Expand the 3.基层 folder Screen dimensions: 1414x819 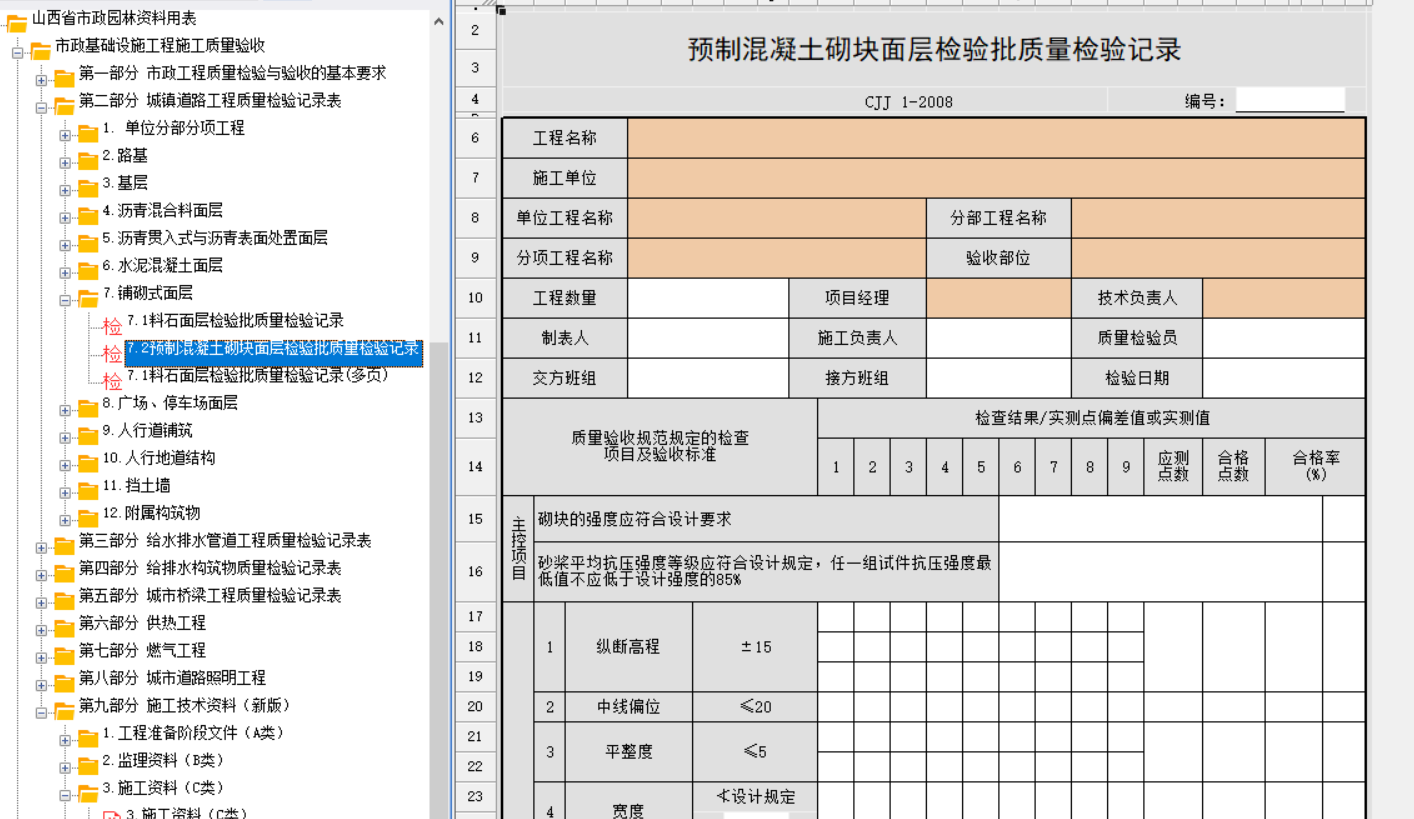tap(64, 190)
